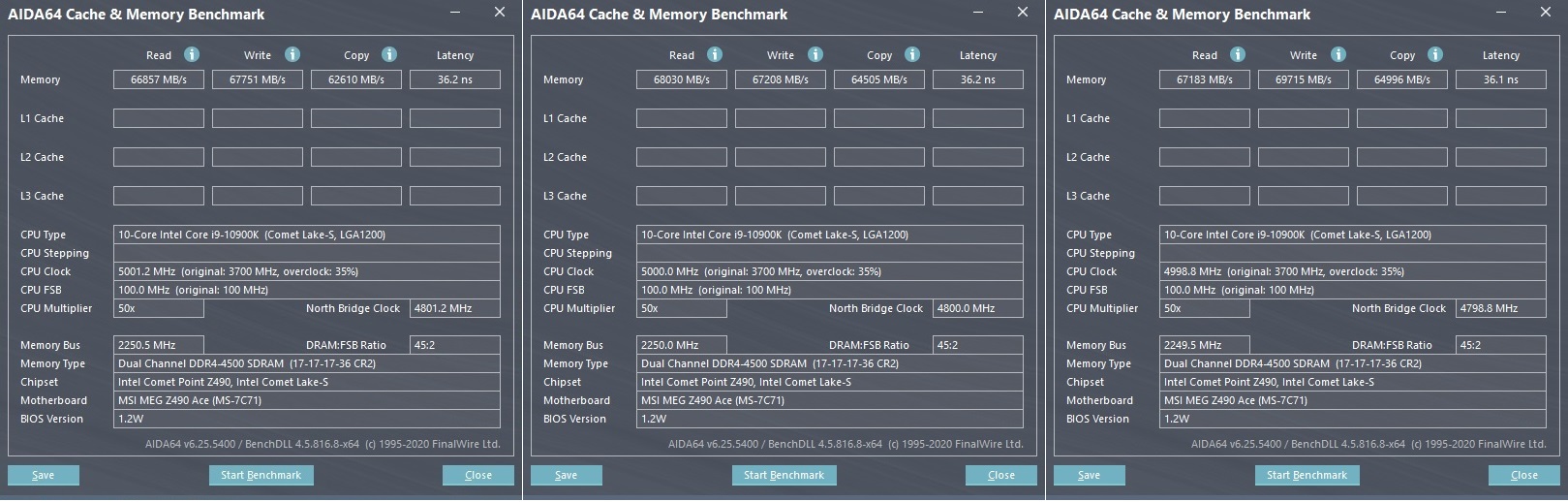Start Benchmark in the middle window

pos(784,475)
